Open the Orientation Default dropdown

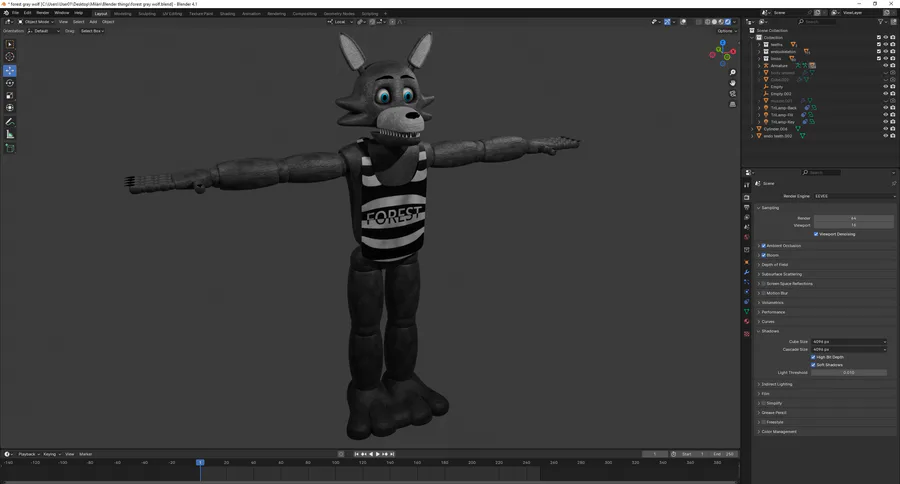click(x=44, y=31)
